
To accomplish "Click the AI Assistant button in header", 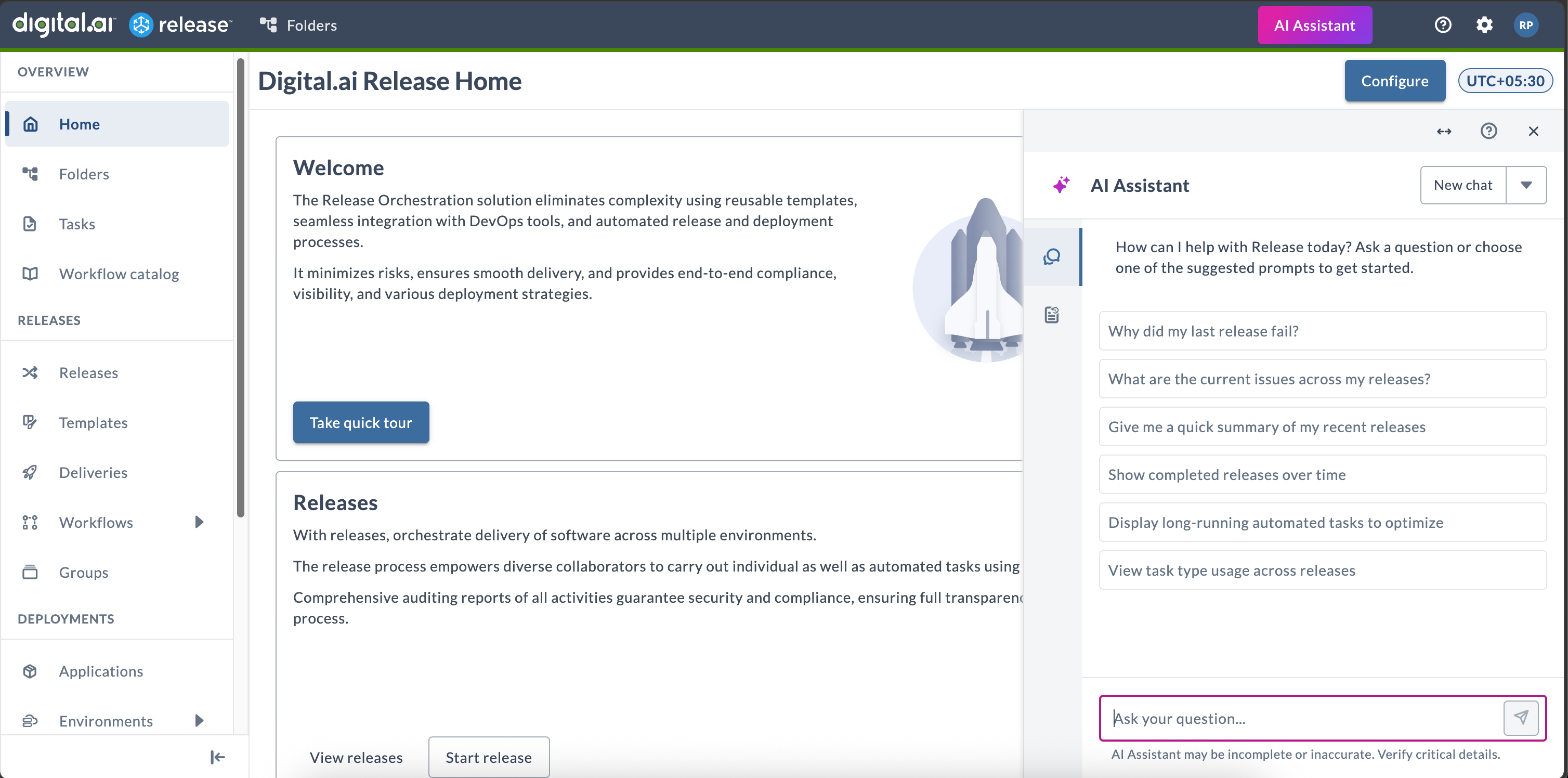I will click(x=1315, y=25).
